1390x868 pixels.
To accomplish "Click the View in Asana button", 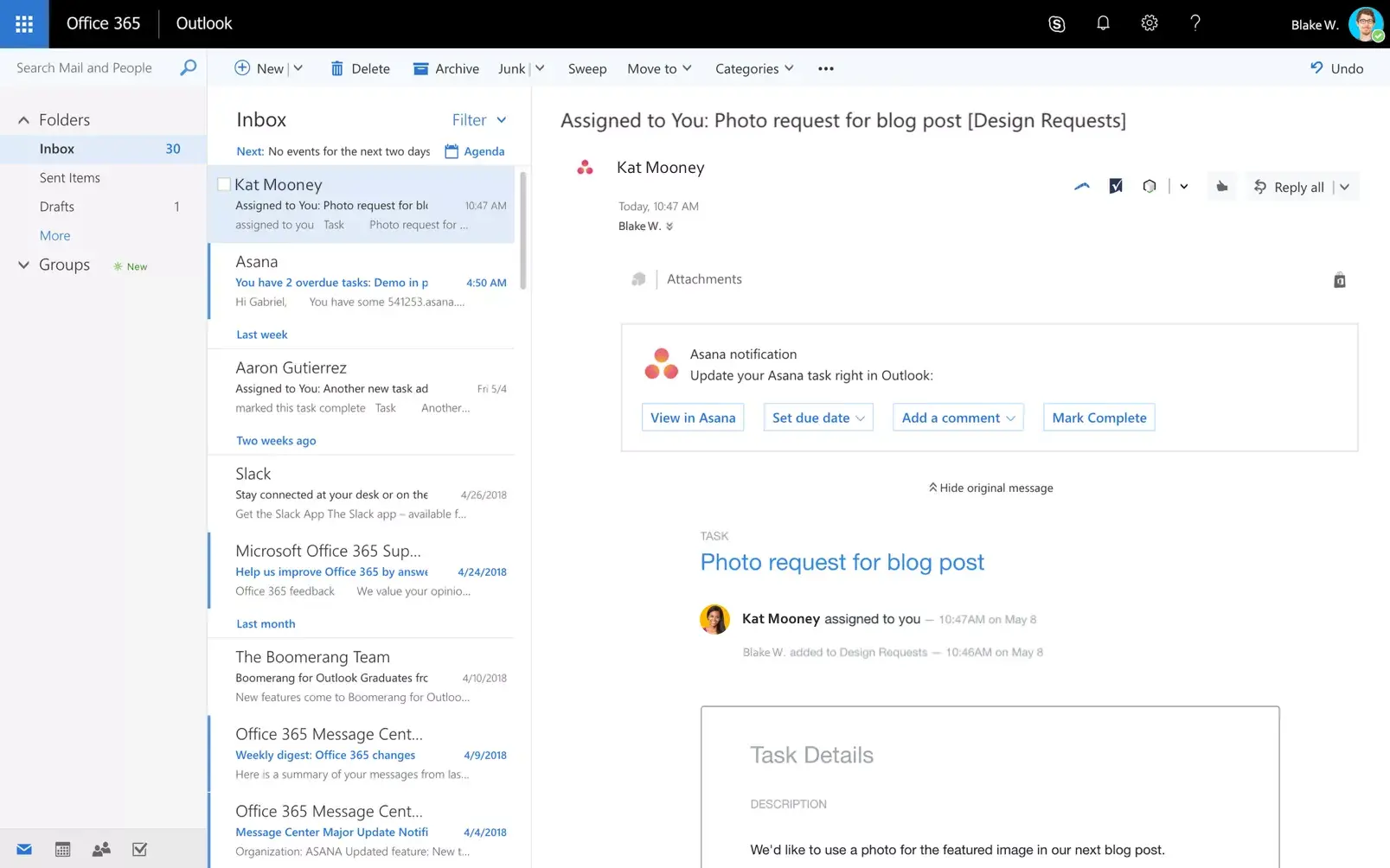I will (692, 417).
